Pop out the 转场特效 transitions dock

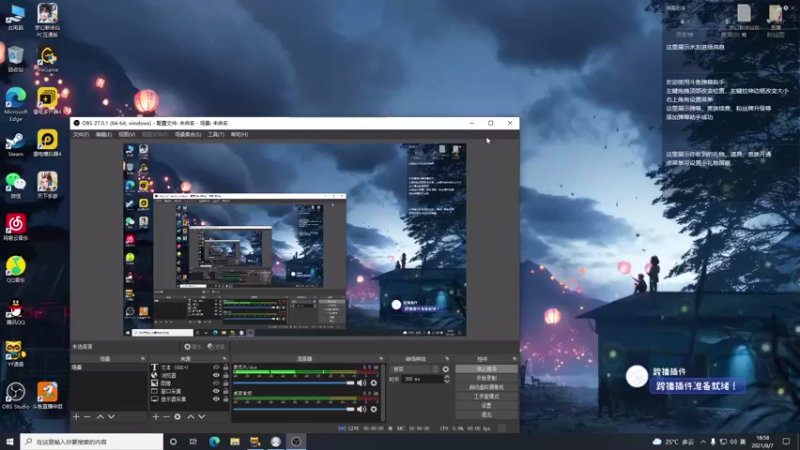(x=447, y=359)
